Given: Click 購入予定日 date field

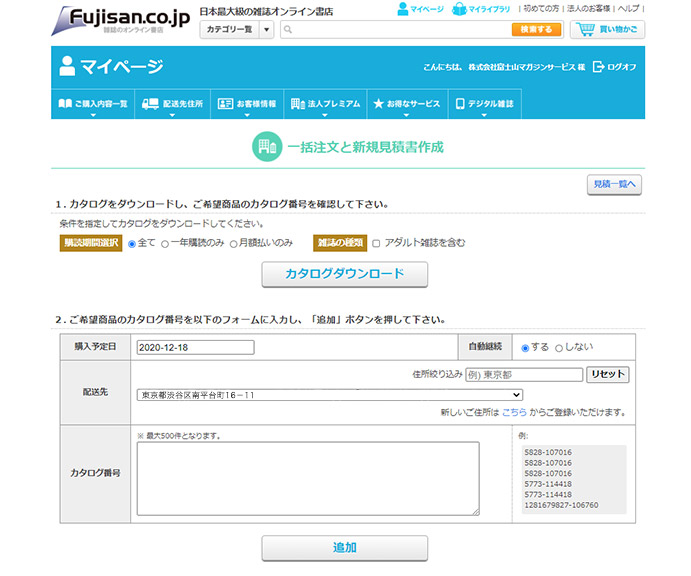Looking at the screenshot, I should coord(196,347).
